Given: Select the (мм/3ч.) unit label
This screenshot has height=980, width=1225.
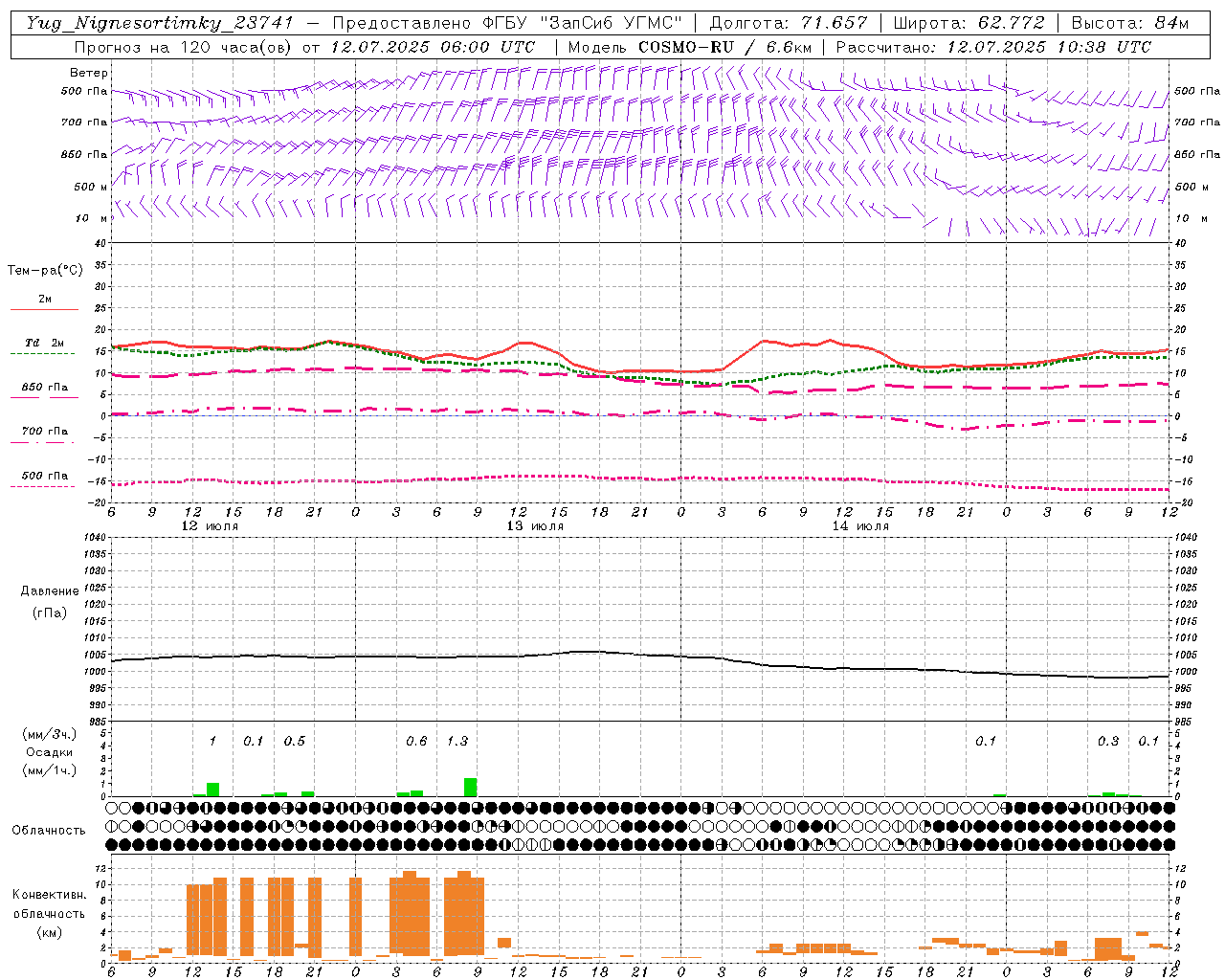Looking at the screenshot, I should (x=50, y=734).
